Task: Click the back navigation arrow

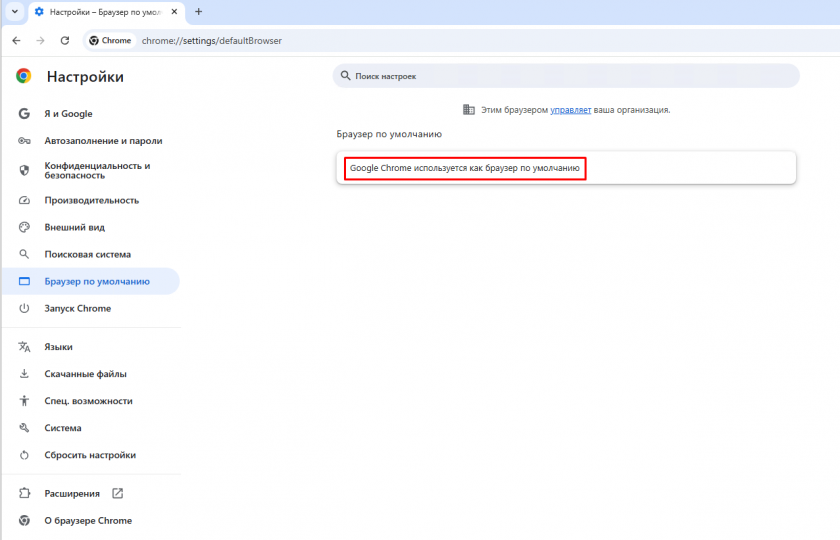Action: pos(17,41)
